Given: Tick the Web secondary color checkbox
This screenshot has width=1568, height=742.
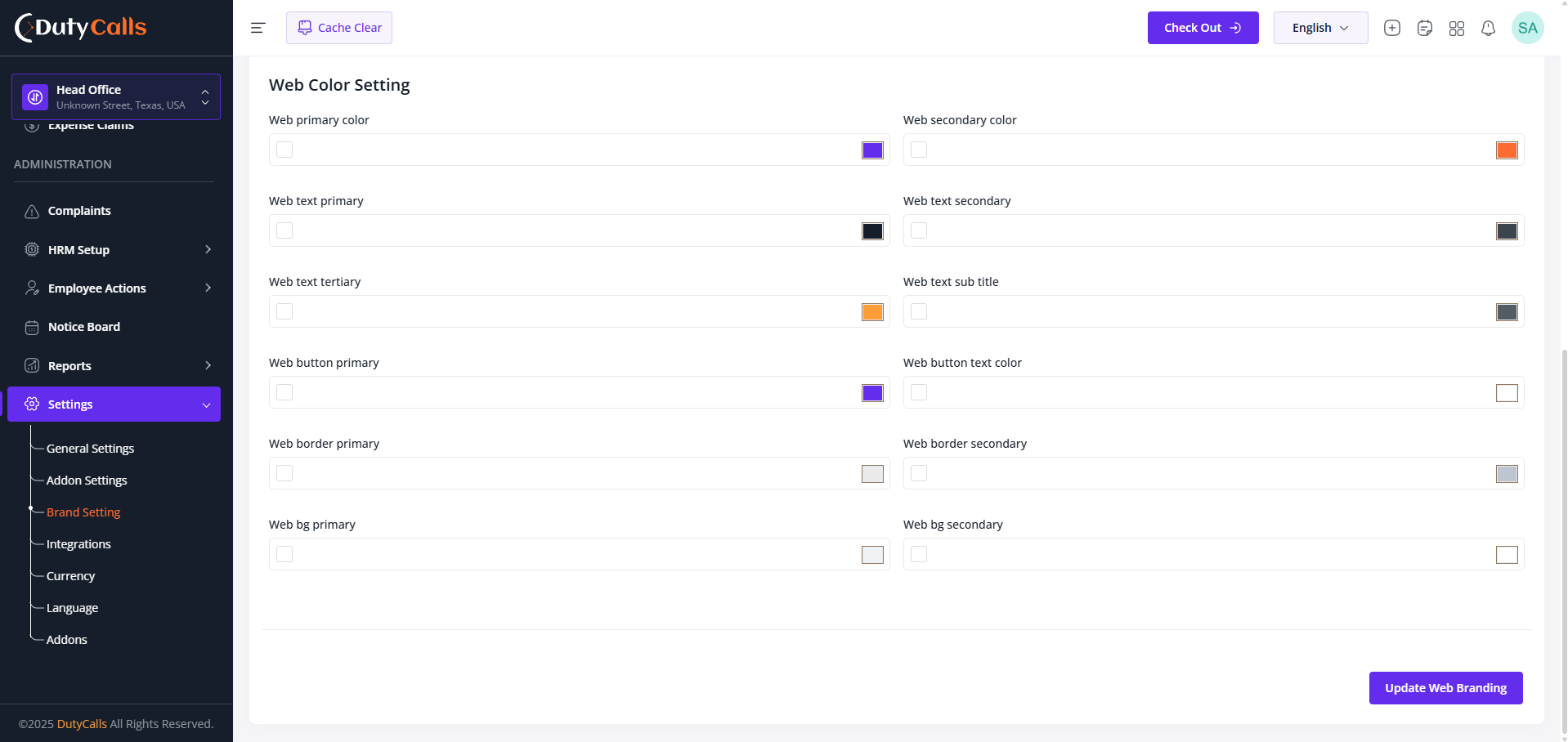Looking at the screenshot, I should (919, 150).
